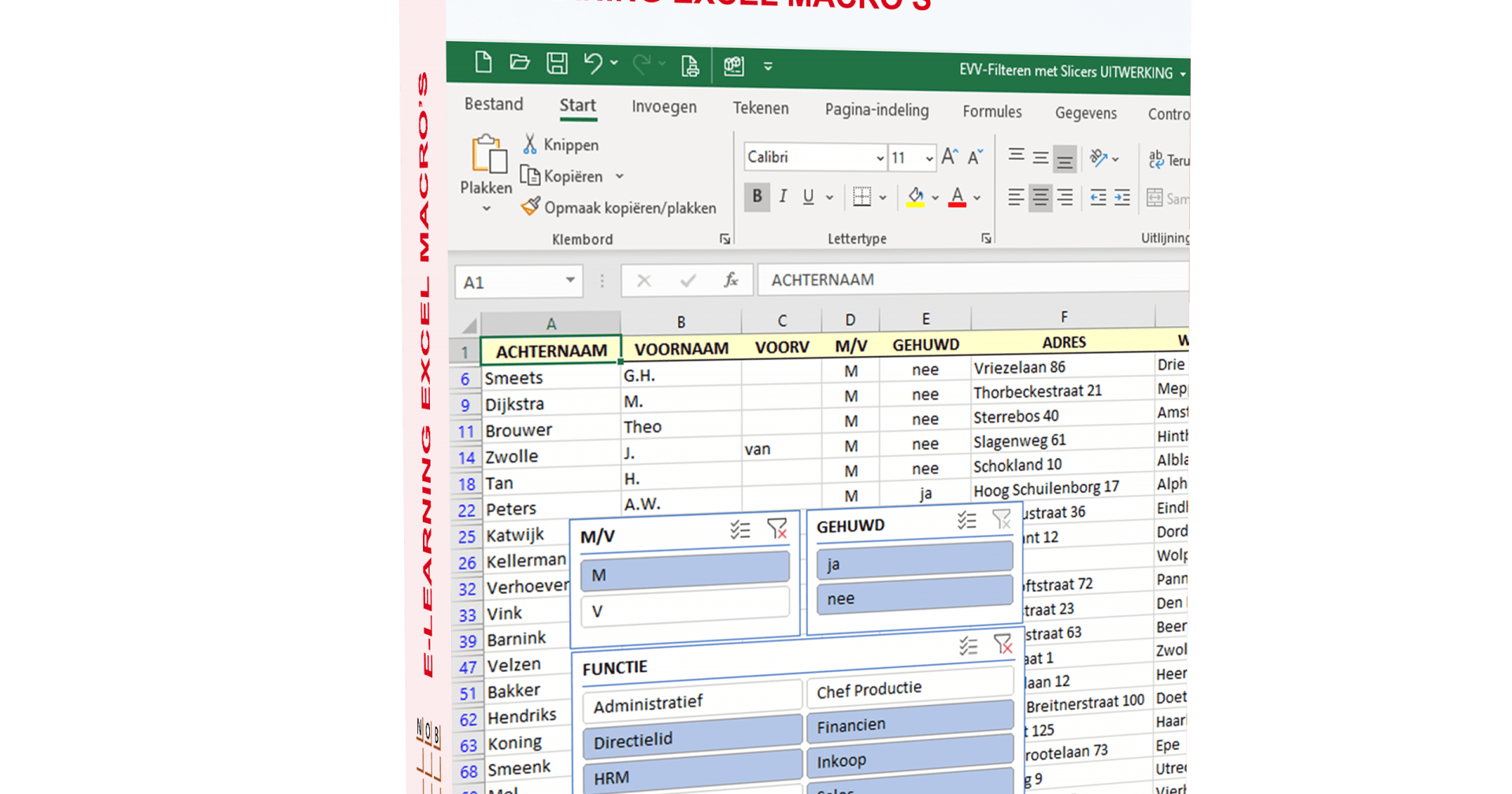Expand the Kopiëren dropdown arrow
Image resolution: width=1512 pixels, height=794 pixels.
(621, 176)
